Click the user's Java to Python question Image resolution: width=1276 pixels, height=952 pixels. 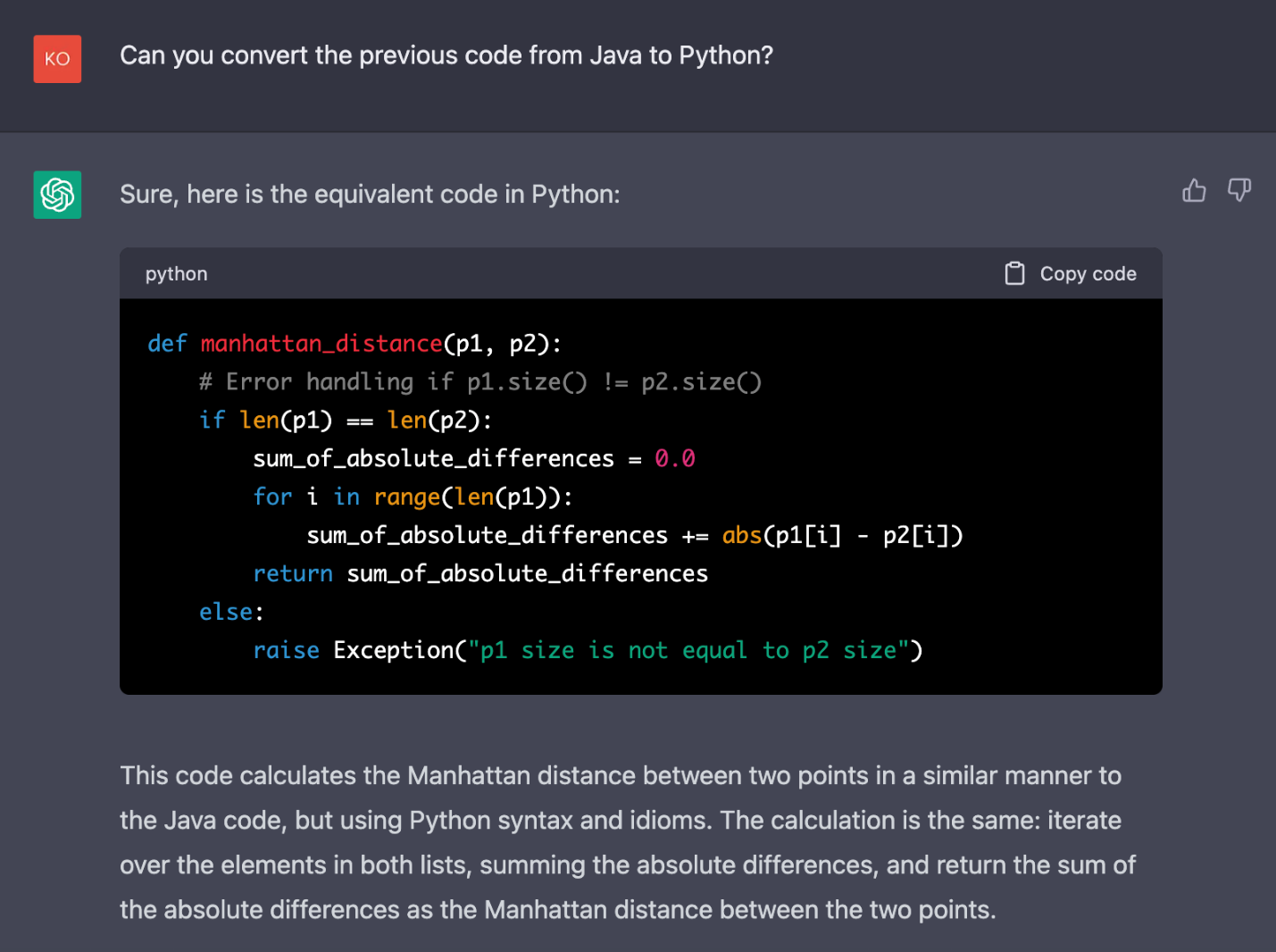click(446, 55)
